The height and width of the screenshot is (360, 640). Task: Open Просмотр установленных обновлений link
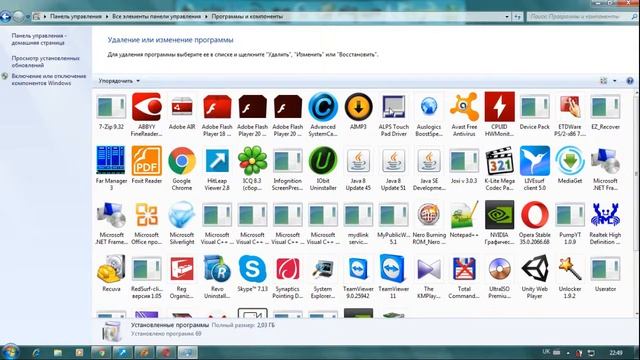point(46,62)
